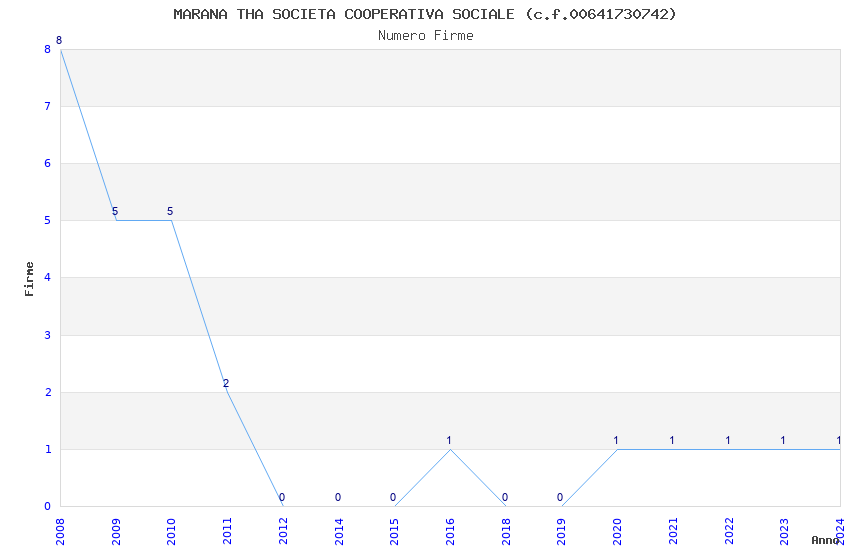Click the data point labeled 5 for 2010
The height and width of the screenshot is (550, 850).
170,211
